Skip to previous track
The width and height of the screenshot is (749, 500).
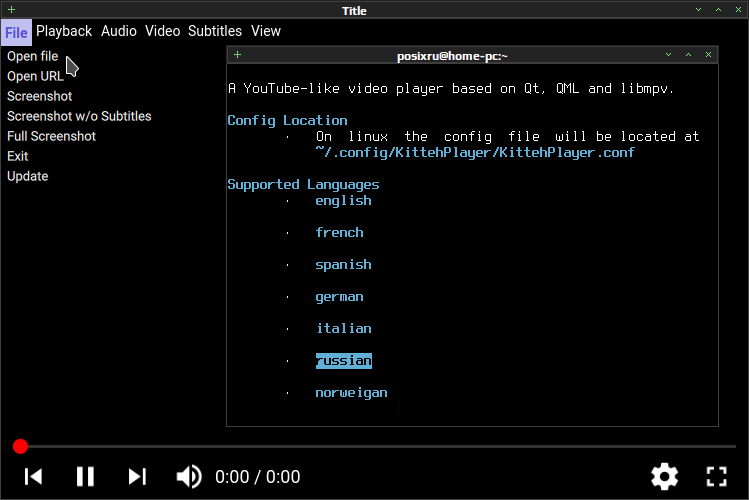point(33,477)
